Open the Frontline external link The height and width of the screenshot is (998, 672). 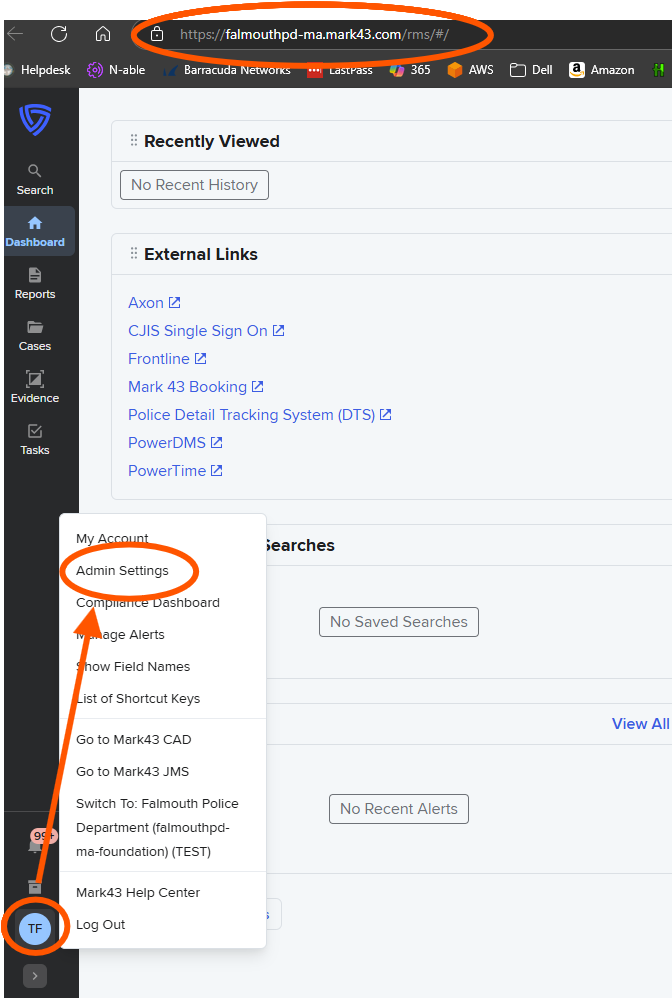pyautogui.click(x=167, y=359)
